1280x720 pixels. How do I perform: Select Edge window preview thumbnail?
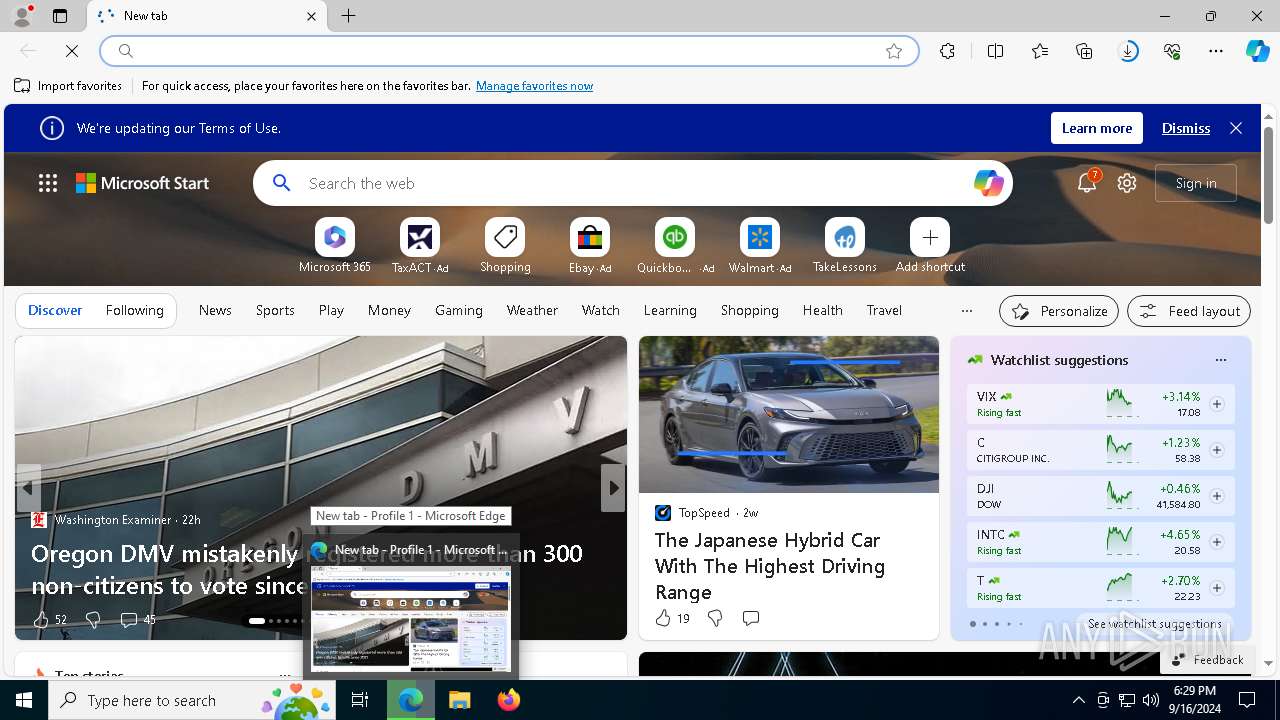click(x=411, y=617)
